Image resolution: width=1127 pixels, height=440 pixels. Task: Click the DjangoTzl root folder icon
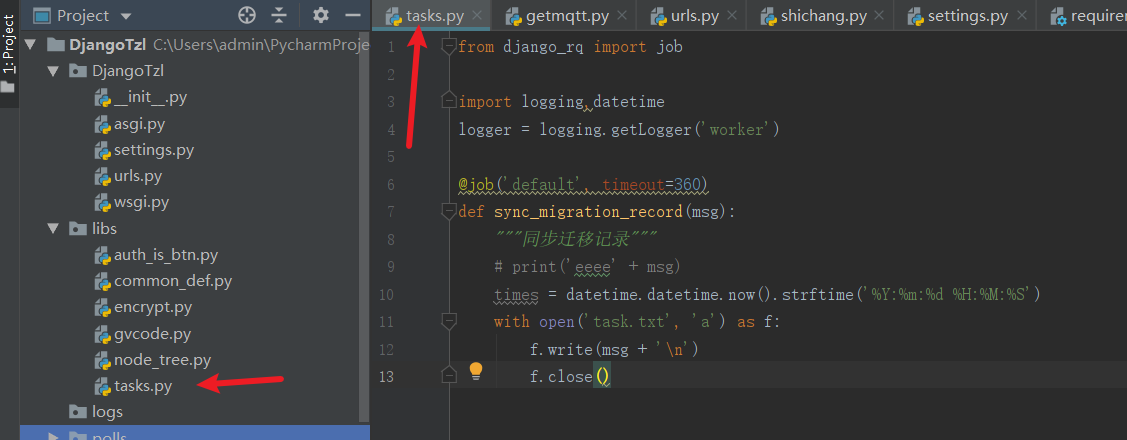55,45
